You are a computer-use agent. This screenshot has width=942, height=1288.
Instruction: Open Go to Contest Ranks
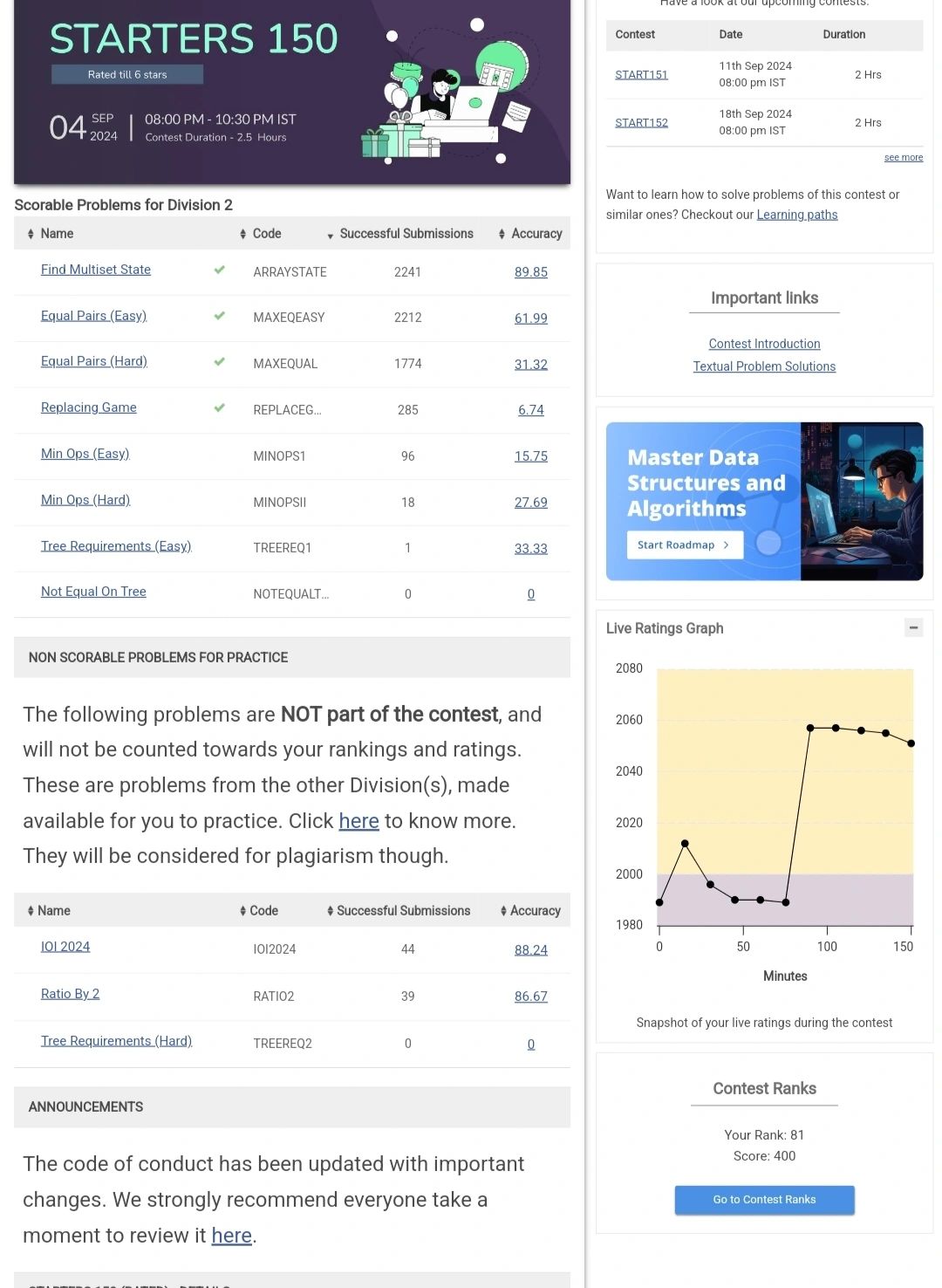click(x=764, y=1200)
